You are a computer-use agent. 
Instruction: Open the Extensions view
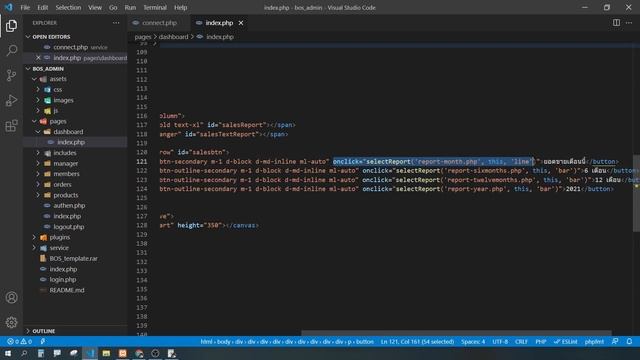[x=11, y=125]
